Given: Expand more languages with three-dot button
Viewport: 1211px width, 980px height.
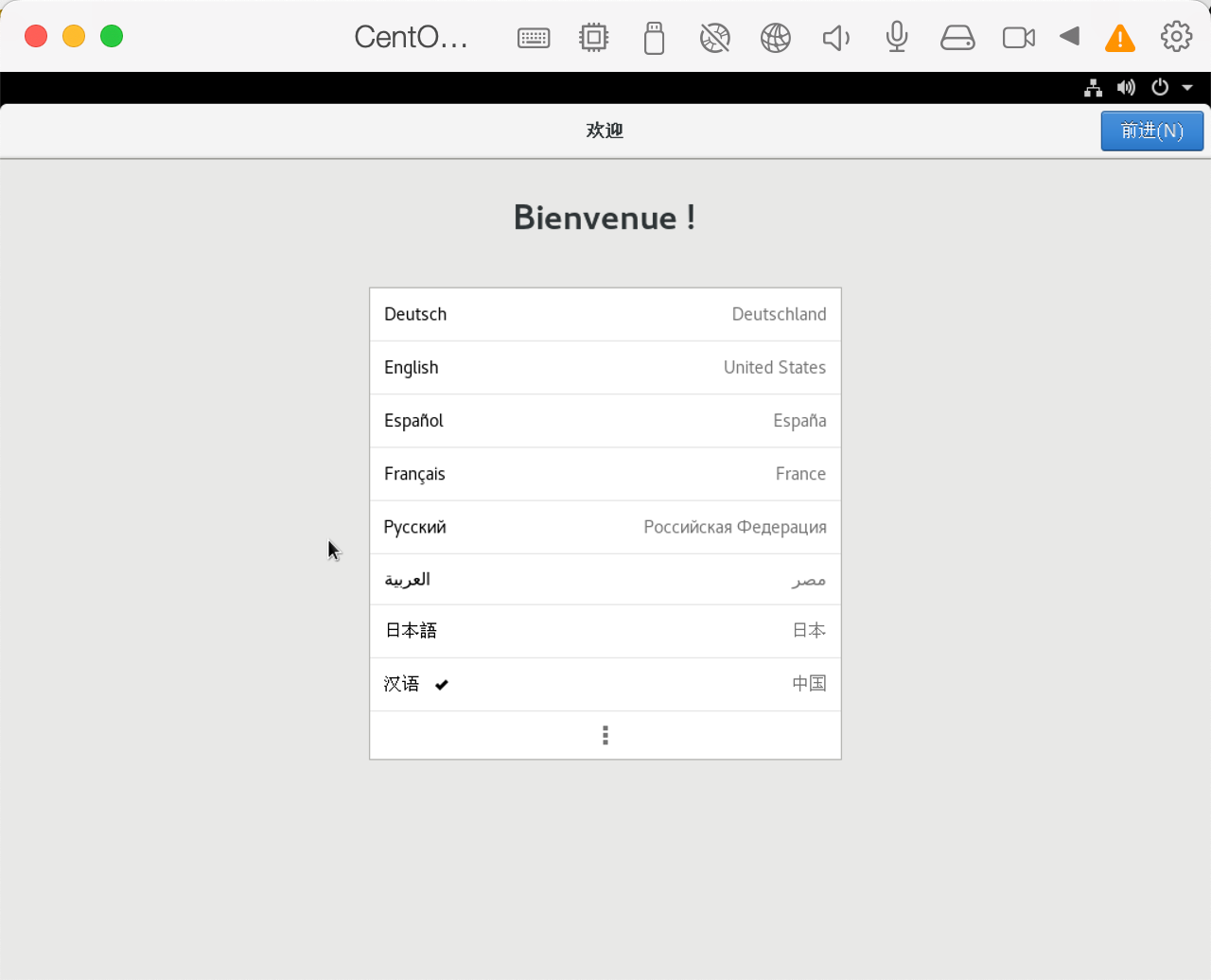Looking at the screenshot, I should (605, 735).
